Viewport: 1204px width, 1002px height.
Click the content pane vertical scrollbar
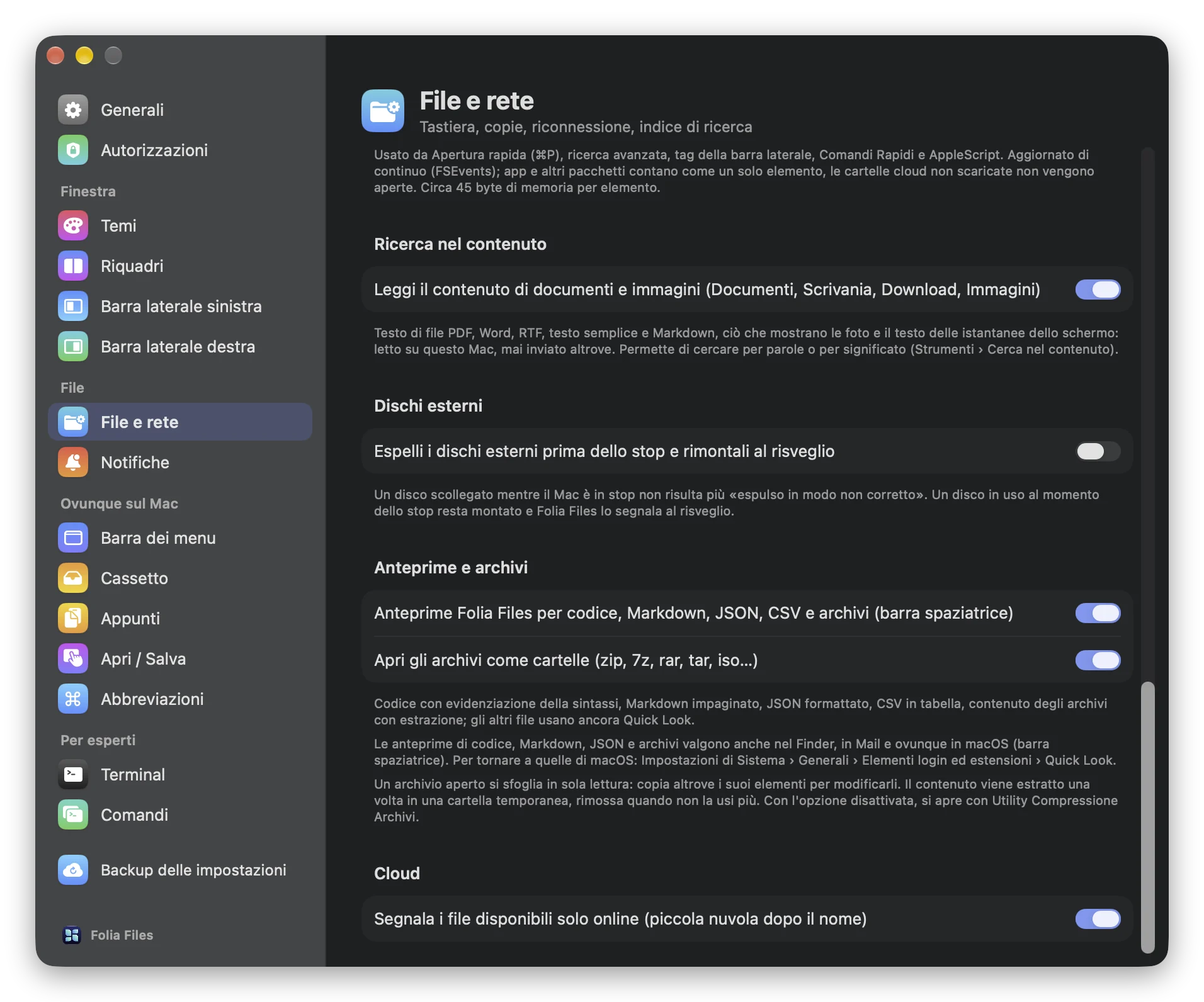click(1148, 817)
